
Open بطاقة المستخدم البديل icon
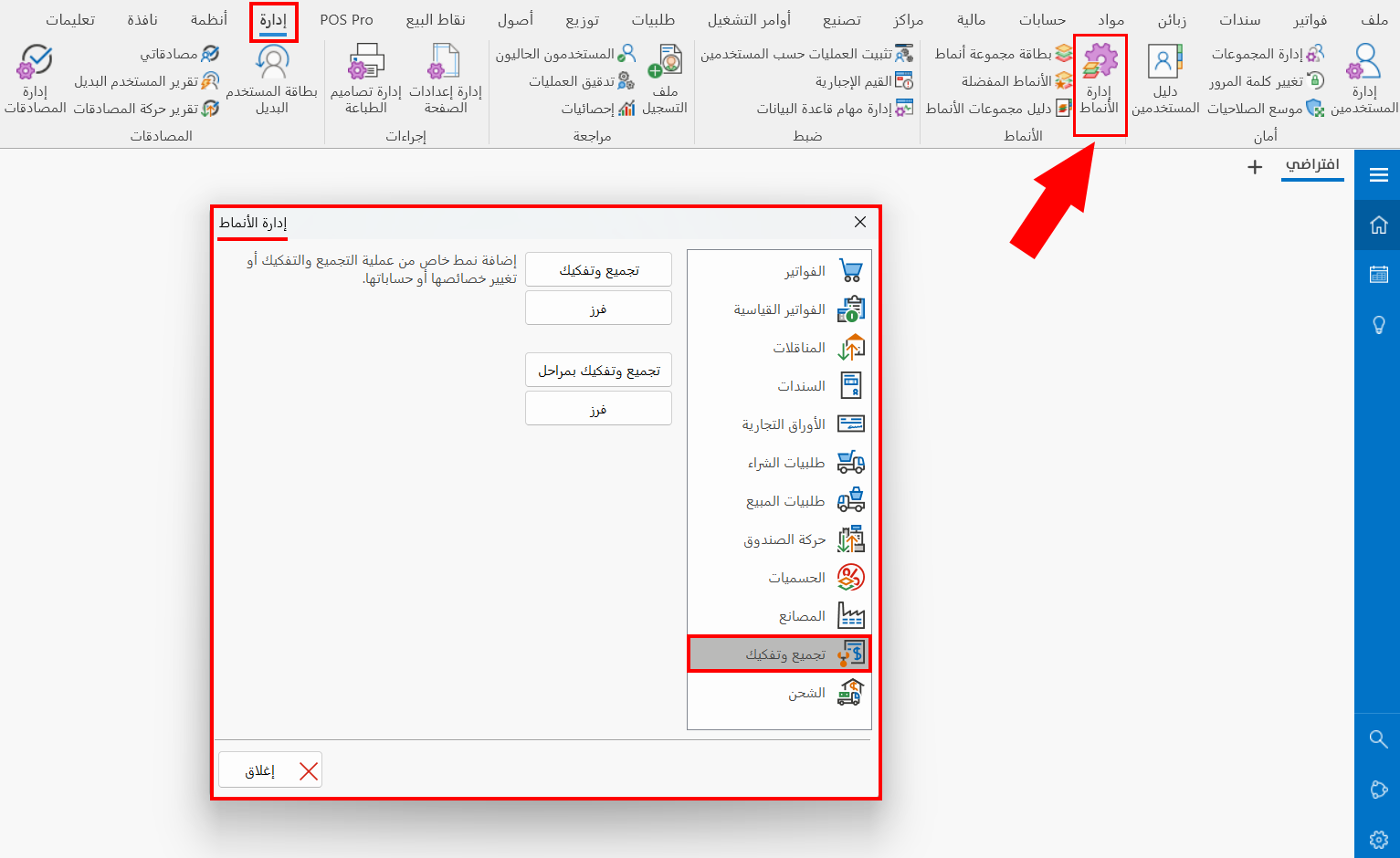pyautogui.click(x=271, y=80)
